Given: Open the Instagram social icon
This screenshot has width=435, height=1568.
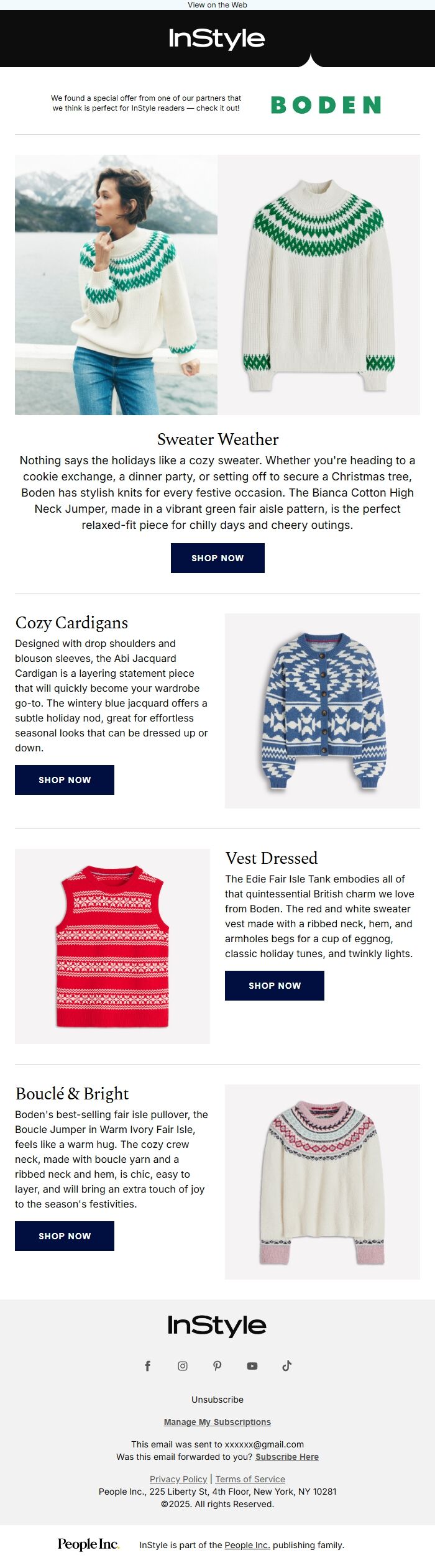Looking at the screenshot, I should (183, 1365).
